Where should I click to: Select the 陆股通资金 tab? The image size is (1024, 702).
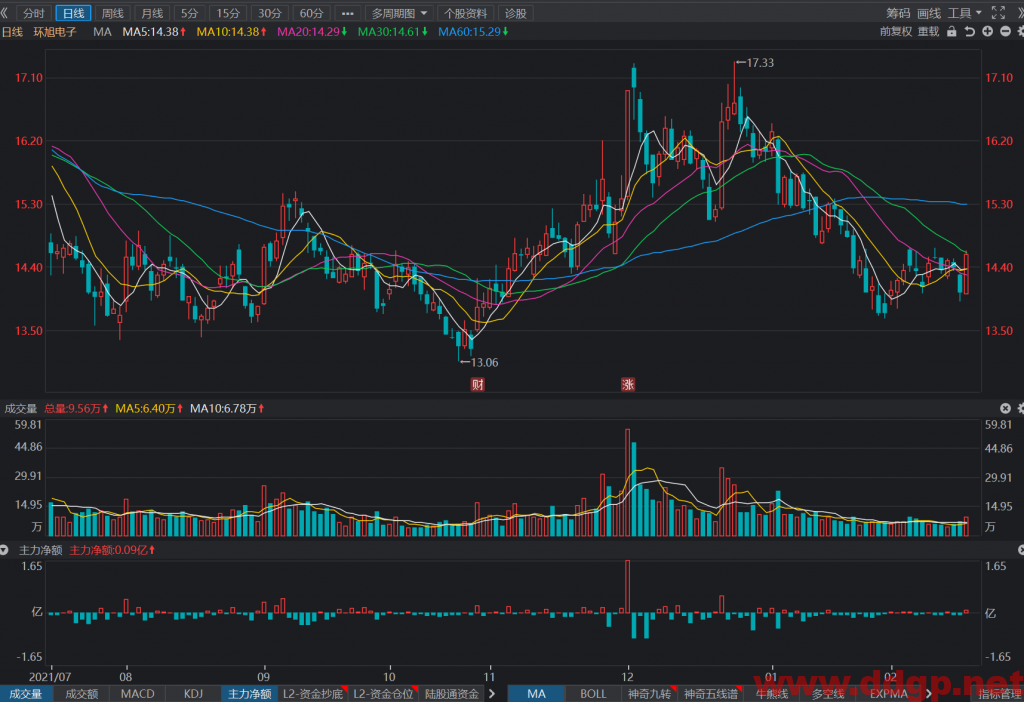pos(452,694)
